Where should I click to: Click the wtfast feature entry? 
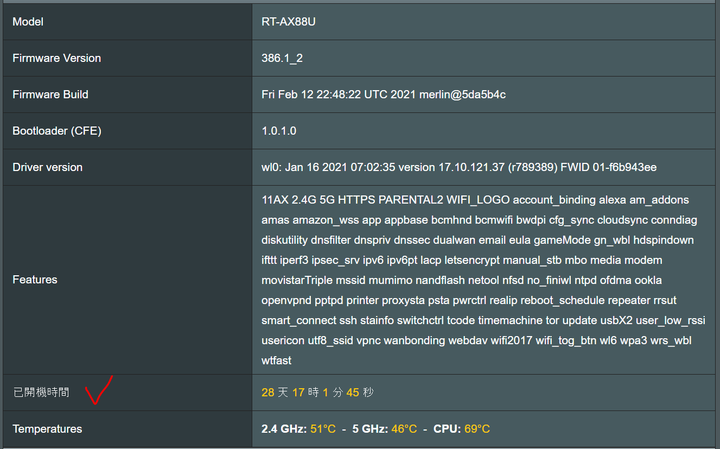tap(276, 360)
